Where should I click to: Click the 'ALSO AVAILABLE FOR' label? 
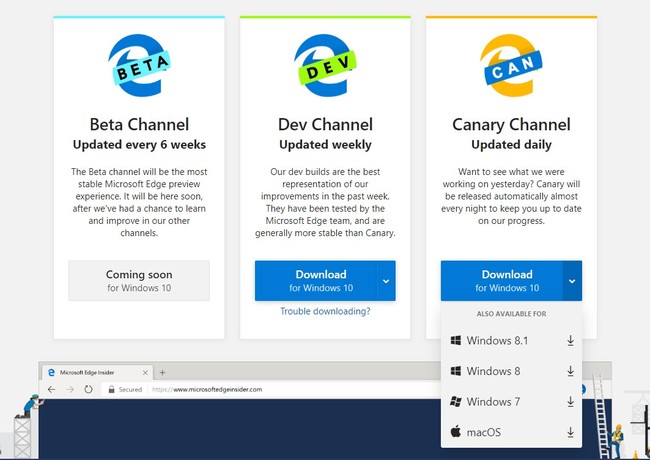(512, 314)
